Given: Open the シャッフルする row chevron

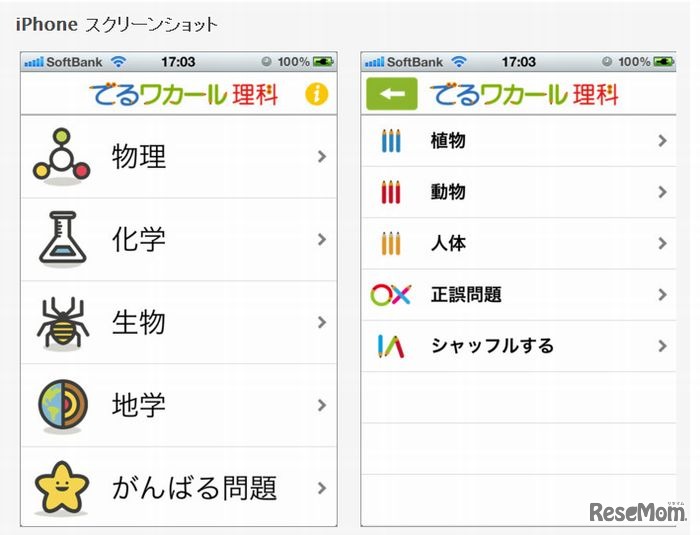Looking at the screenshot, I should tap(662, 346).
